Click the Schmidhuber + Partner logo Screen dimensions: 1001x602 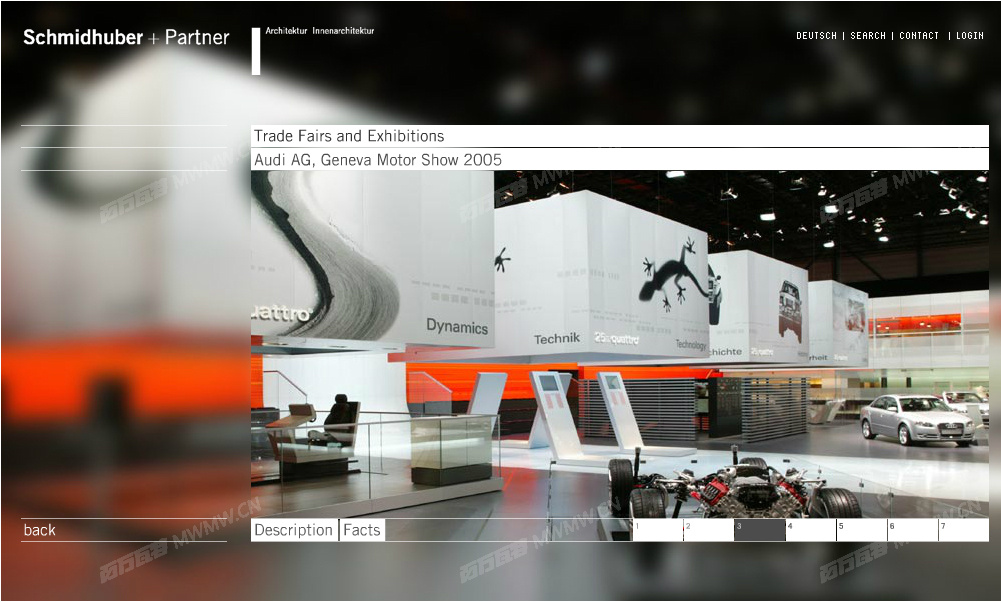click(x=126, y=38)
